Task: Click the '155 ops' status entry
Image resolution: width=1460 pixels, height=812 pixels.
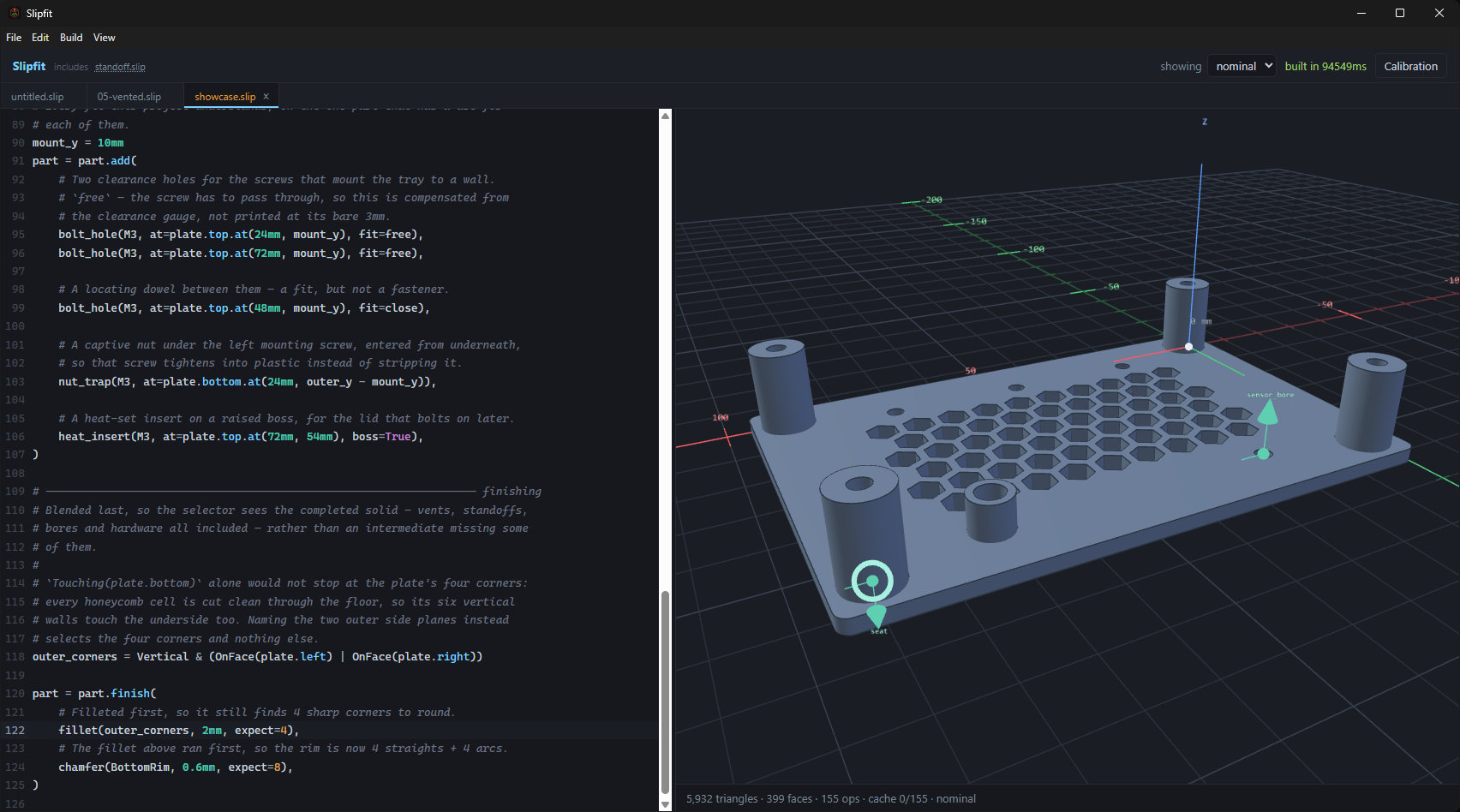Action: [x=840, y=798]
